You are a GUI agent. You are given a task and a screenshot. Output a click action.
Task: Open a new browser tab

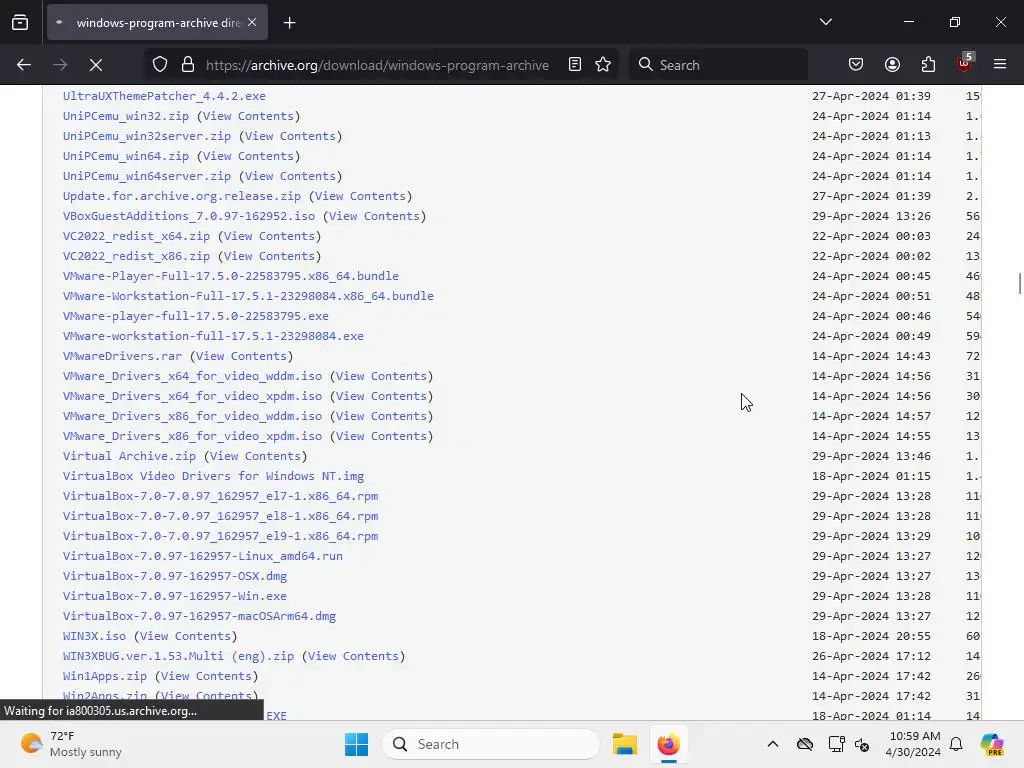tap(289, 23)
